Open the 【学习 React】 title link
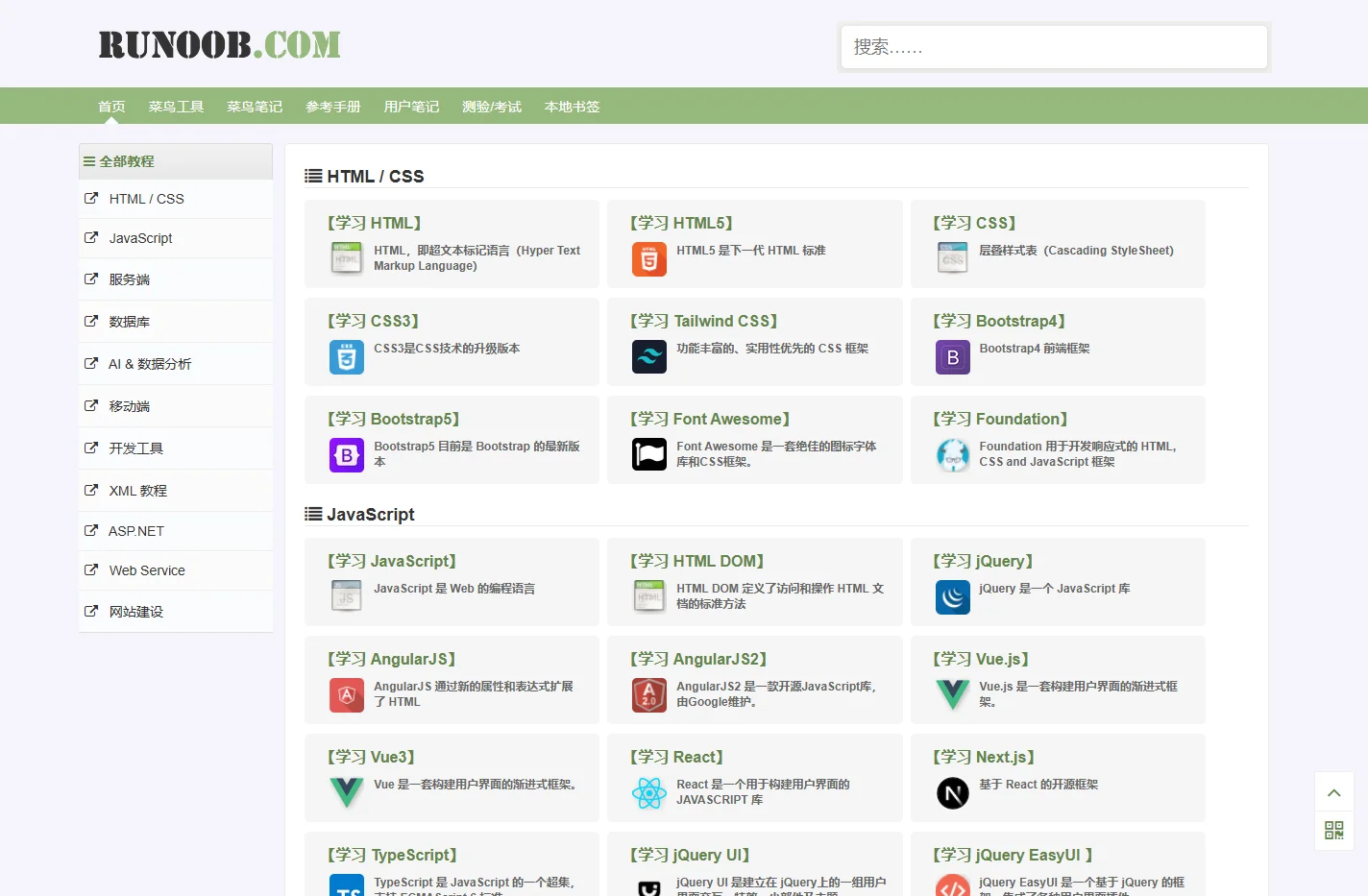 [677, 757]
